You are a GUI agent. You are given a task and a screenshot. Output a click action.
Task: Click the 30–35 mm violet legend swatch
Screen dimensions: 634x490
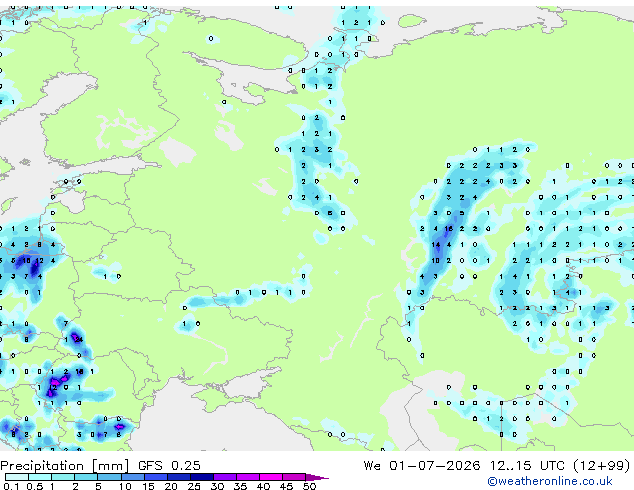point(225,477)
